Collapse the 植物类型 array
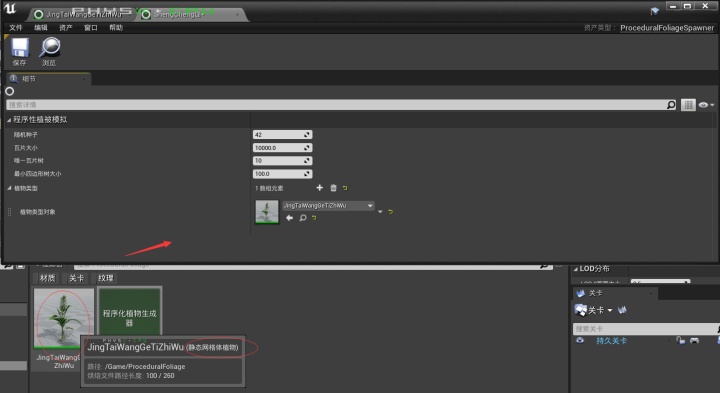The width and height of the screenshot is (720, 393). click(9, 188)
